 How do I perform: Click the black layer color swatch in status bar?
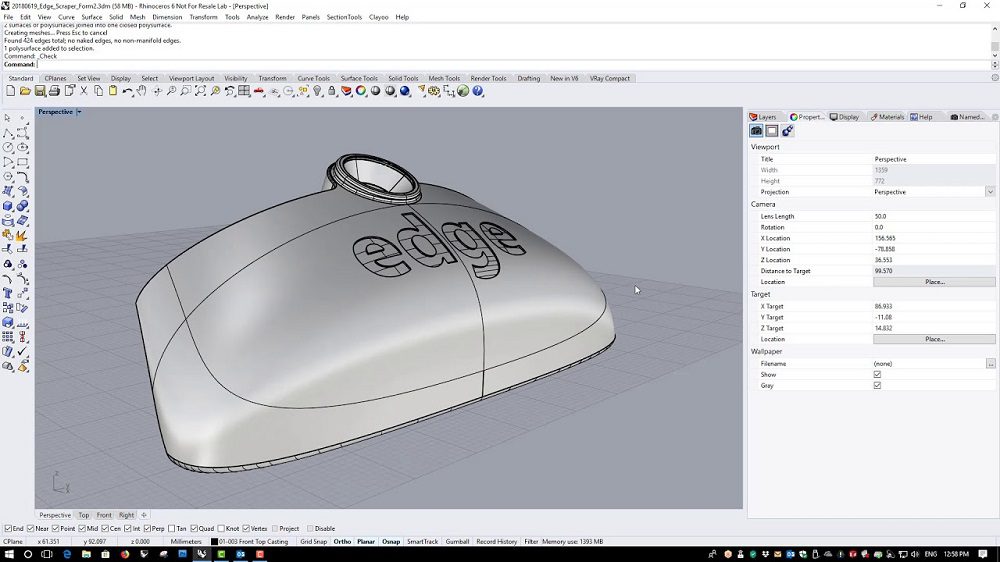[x=214, y=542]
